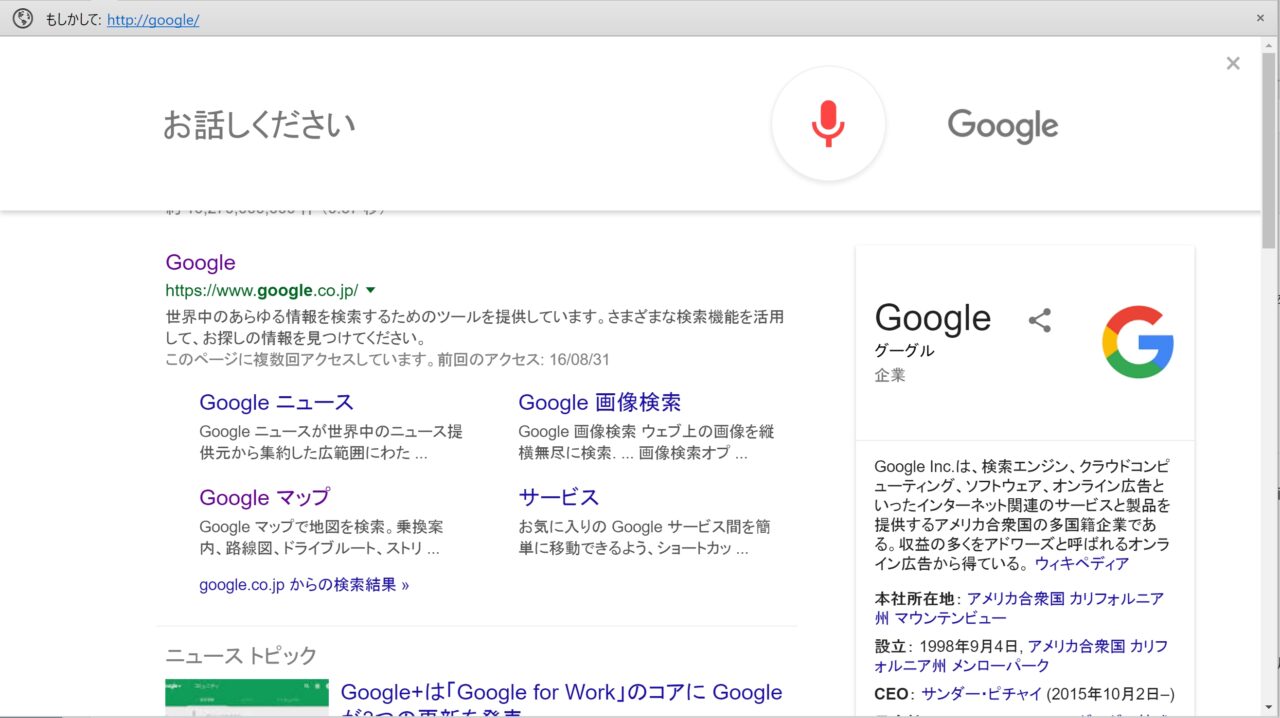The image size is (1280, 718).
Task: Click the Google for Work news headline
Action: point(561,693)
